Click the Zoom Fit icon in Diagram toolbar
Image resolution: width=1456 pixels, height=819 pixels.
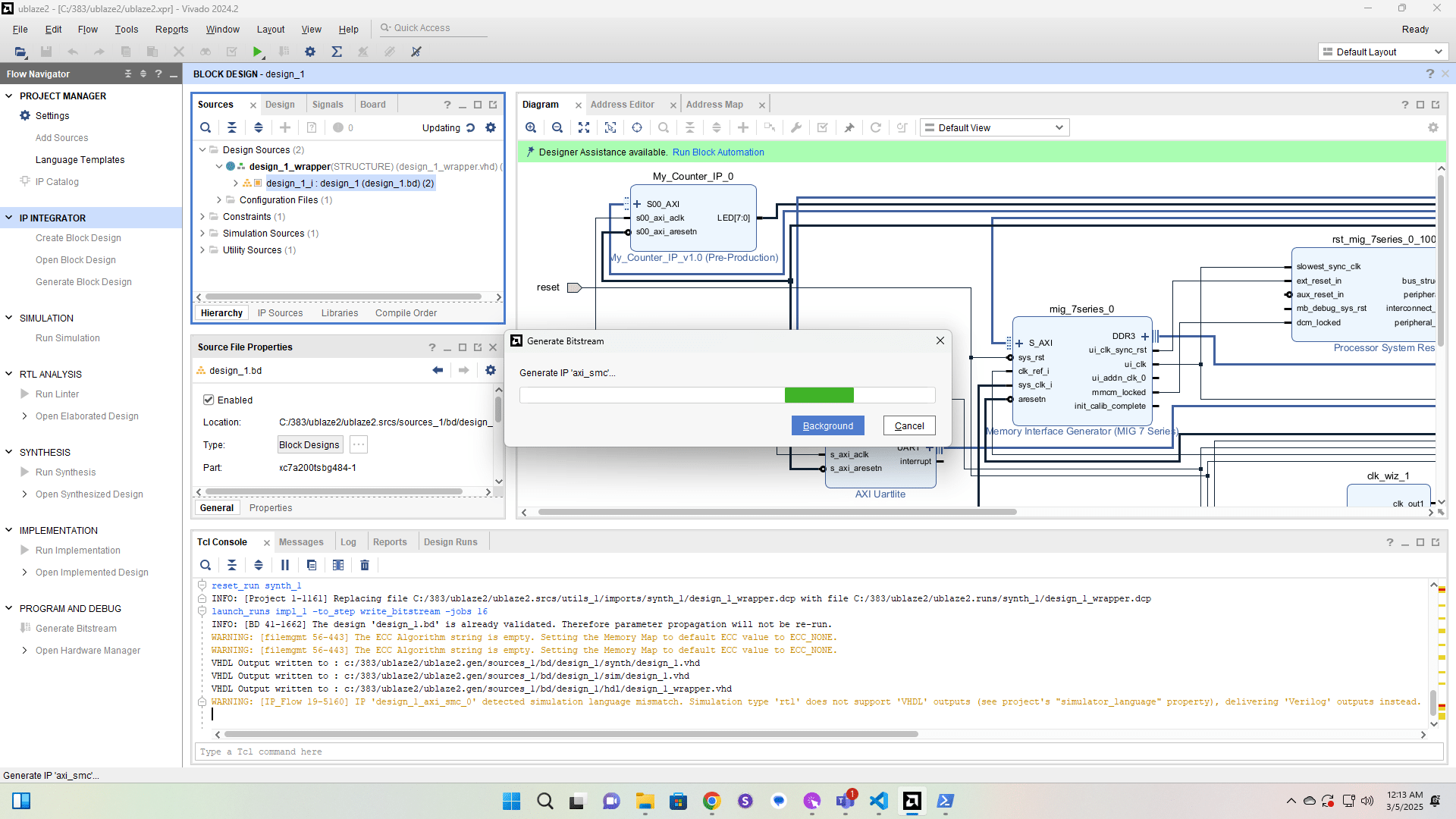pos(584,127)
